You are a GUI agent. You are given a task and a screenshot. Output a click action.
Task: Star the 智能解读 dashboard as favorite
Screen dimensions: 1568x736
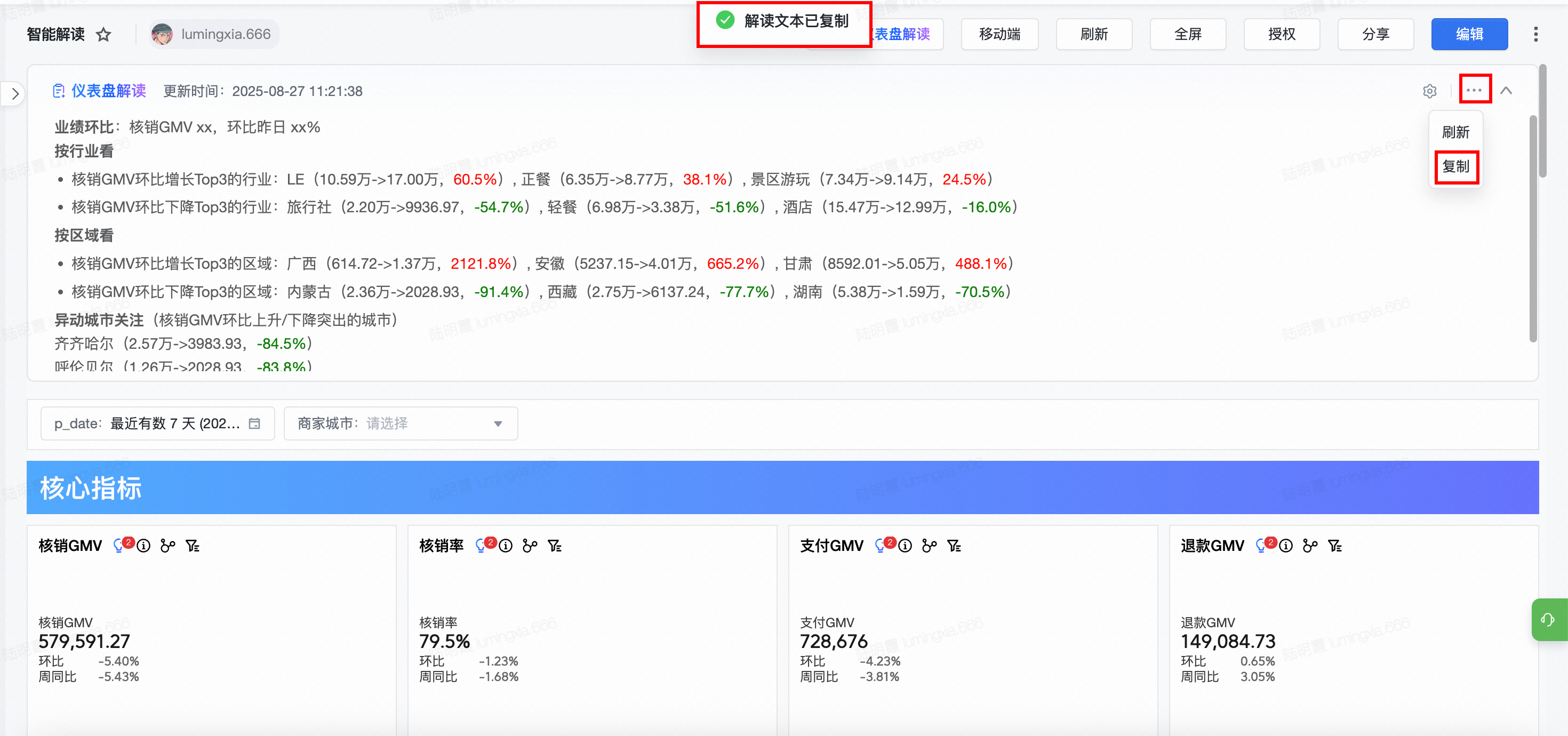pyautogui.click(x=103, y=34)
